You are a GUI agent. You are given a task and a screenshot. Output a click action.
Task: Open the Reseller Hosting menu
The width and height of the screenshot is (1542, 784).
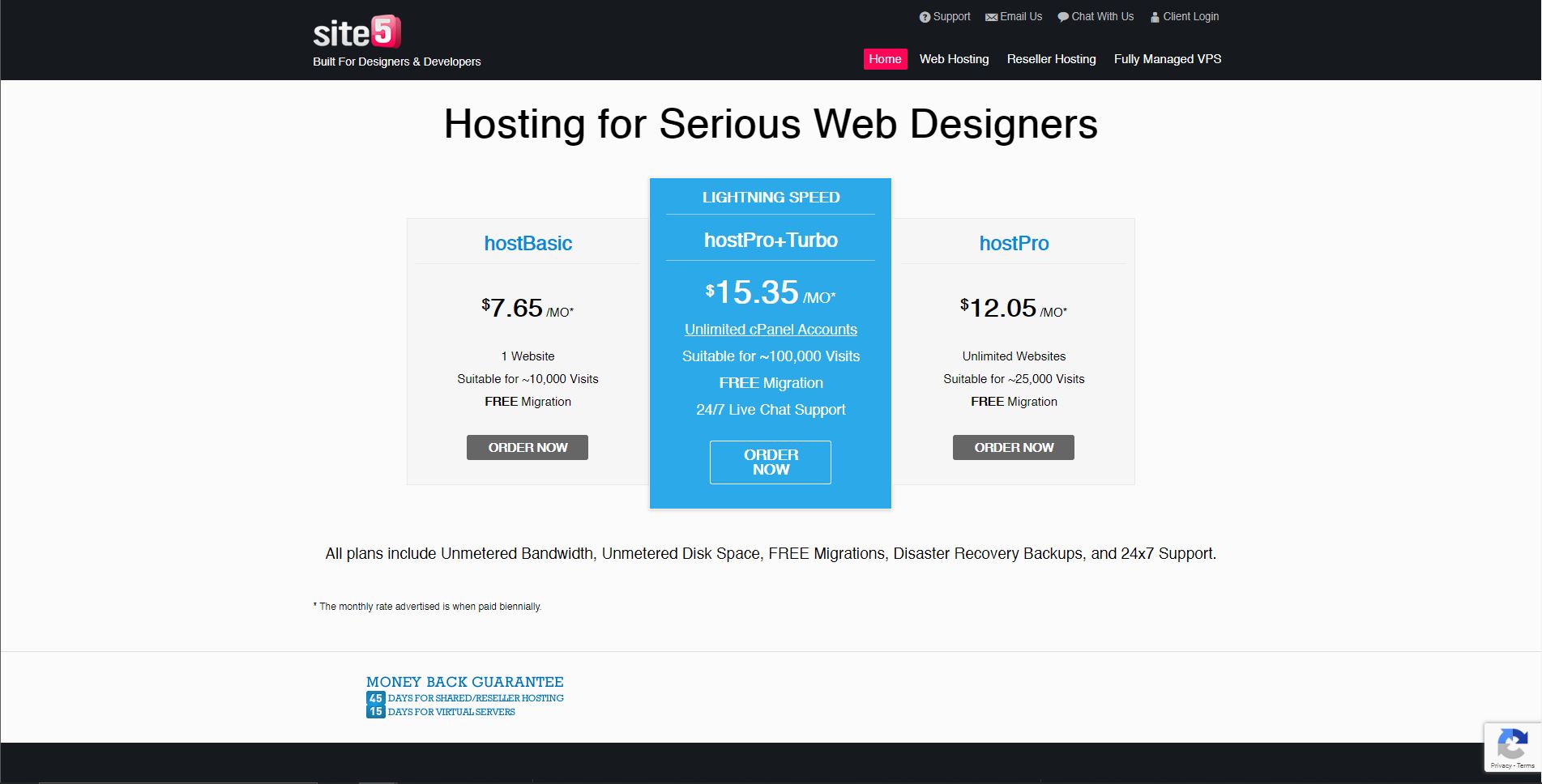click(x=1051, y=59)
